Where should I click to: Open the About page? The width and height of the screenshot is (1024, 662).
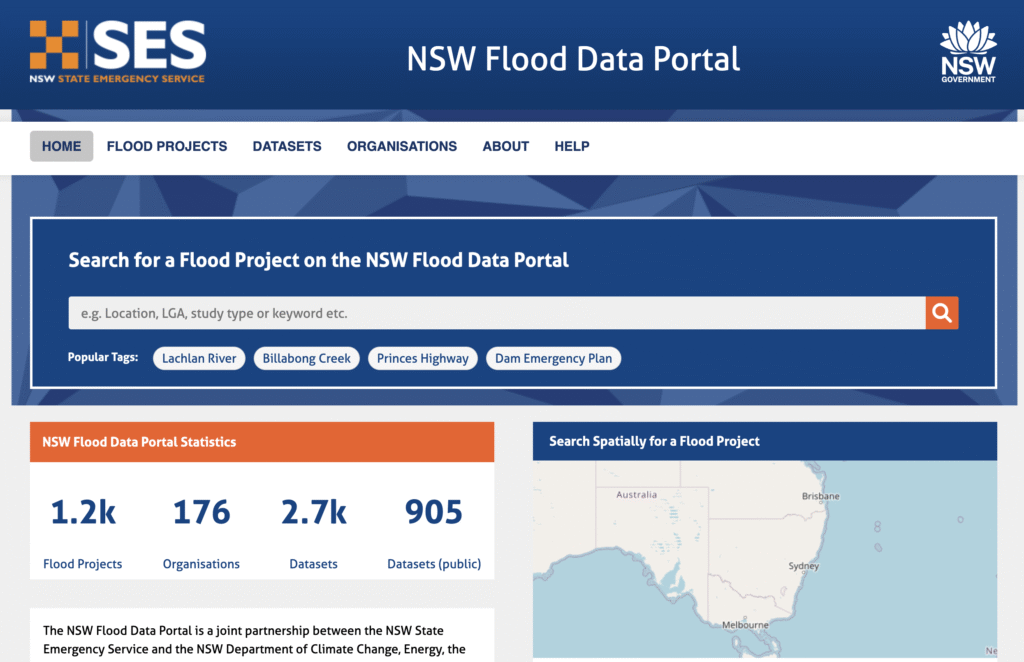[505, 146]
